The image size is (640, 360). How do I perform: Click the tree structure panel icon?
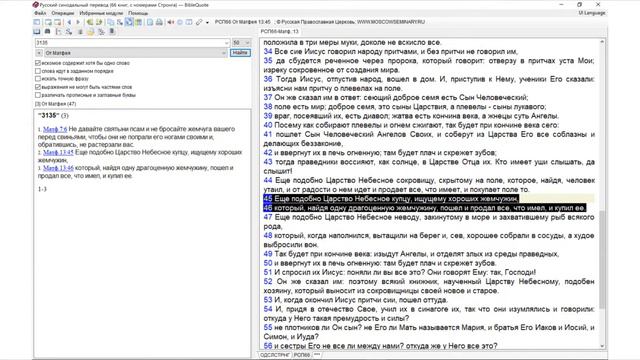coord(59,32)
